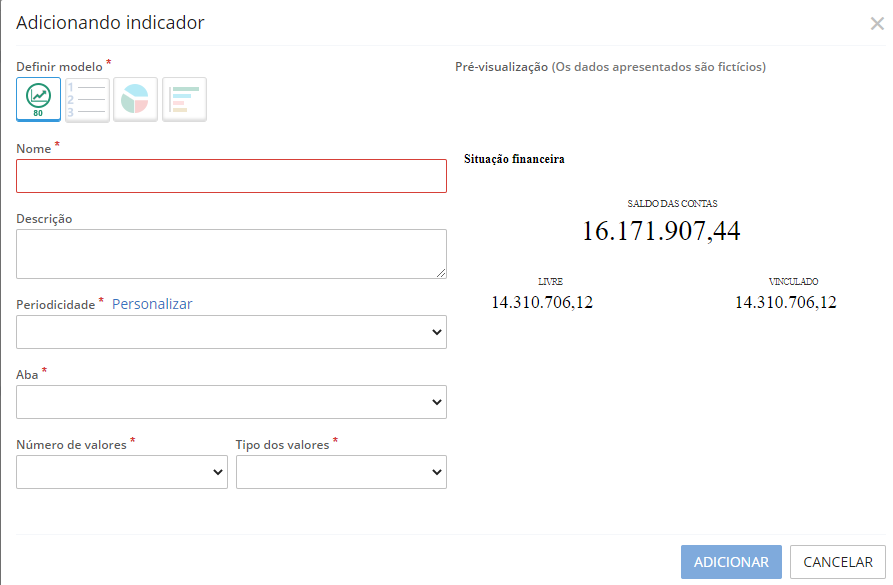Click the Situação financeira preview title
This screenshot has width=893, height=585.
pos(514,158)
